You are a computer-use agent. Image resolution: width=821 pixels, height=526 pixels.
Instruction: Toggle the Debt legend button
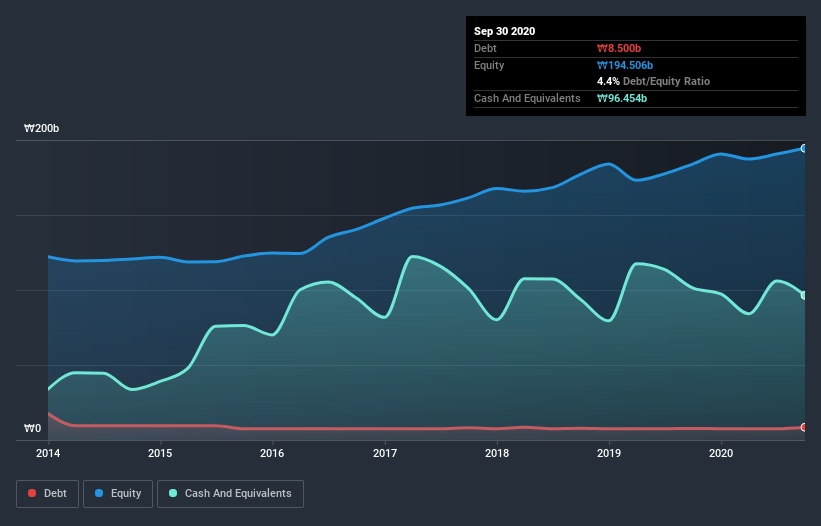click(x=48, y=494)
